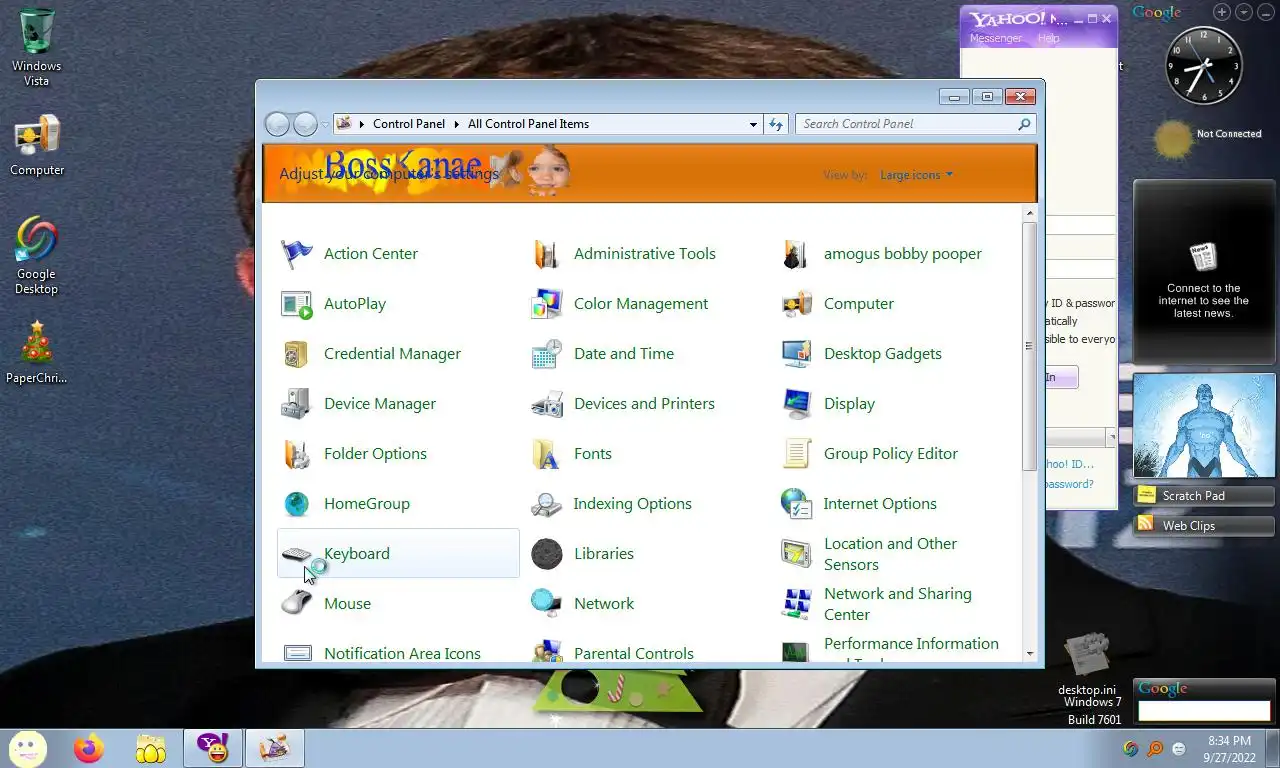Click the Performance Information label

911,644
